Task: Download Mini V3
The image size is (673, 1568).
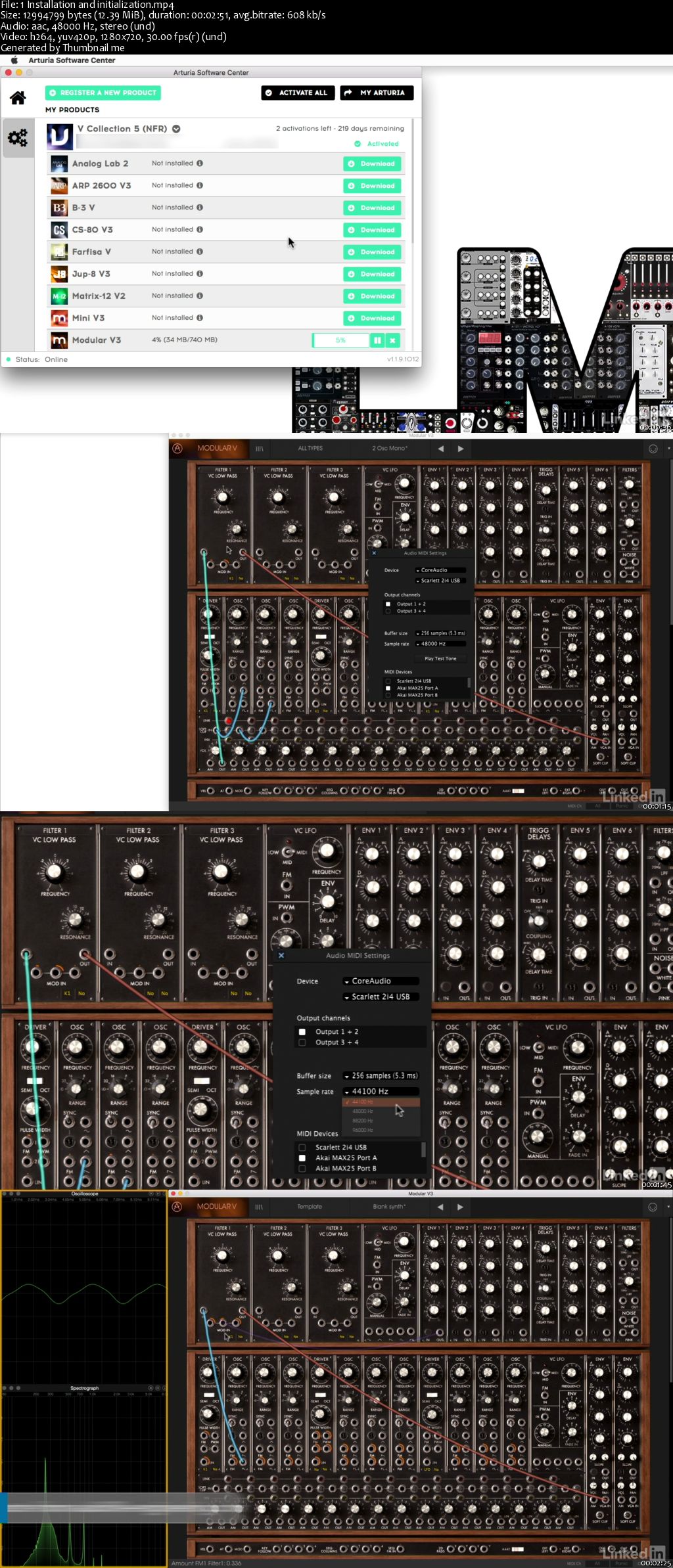Action: pos(372,318)
